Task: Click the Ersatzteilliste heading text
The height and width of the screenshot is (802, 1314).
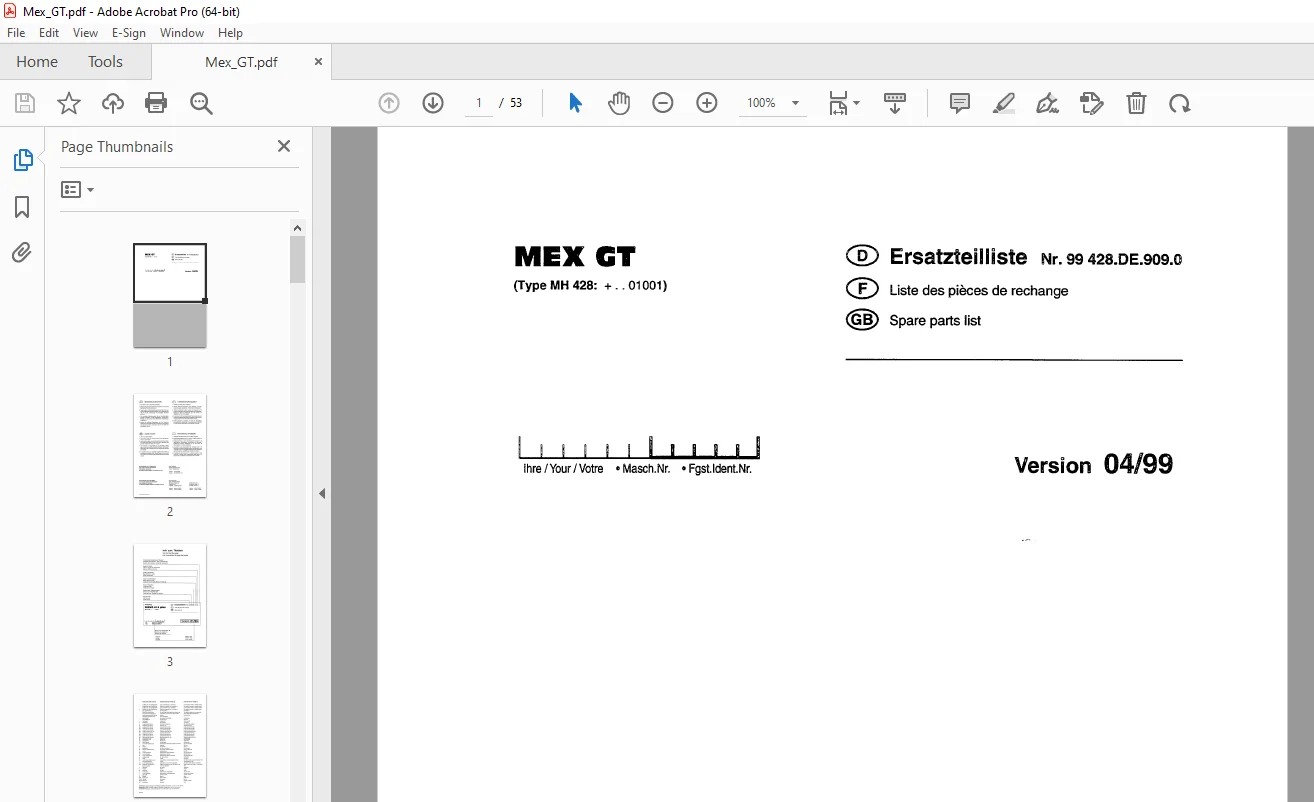Action: (x=958, y=257)
